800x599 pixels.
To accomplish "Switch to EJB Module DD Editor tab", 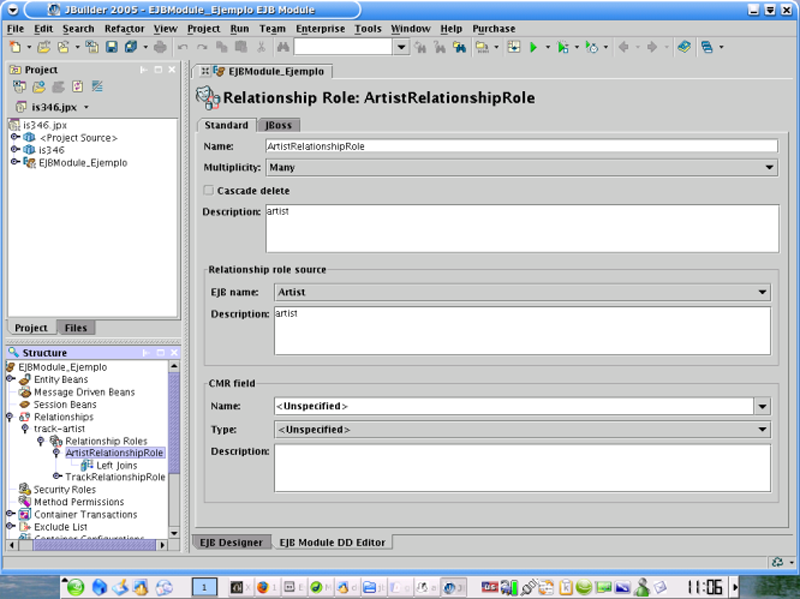I will pos(333,542).
